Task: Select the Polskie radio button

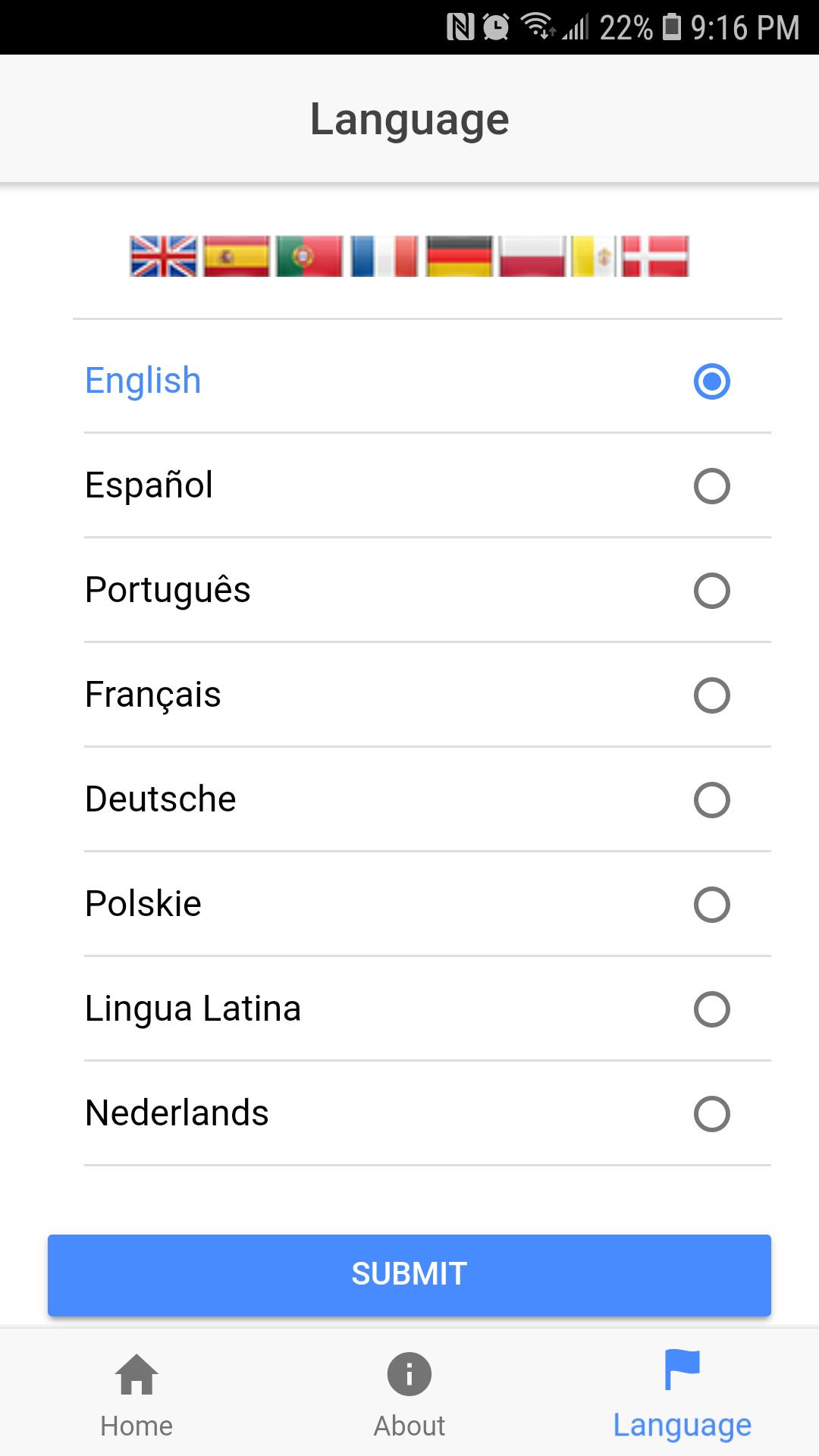Action: [711, 905]
